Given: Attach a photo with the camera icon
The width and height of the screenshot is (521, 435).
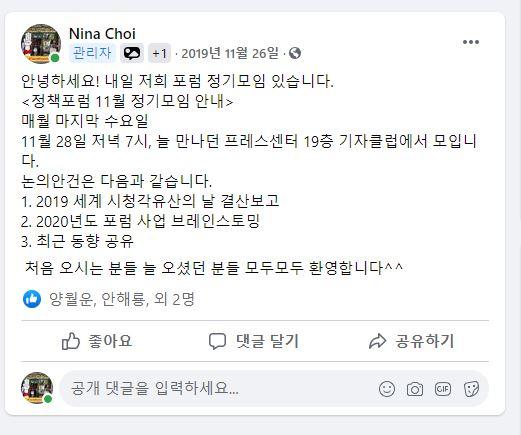Looking at the screenshot, I should pyautogui.click(x=415, y=389).
